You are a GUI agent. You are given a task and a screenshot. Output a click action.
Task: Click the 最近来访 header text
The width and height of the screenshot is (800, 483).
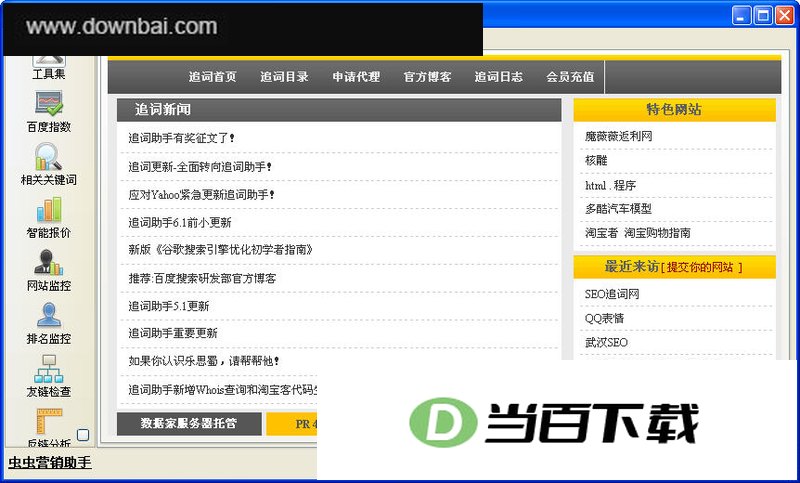click(x=632, y=266)
